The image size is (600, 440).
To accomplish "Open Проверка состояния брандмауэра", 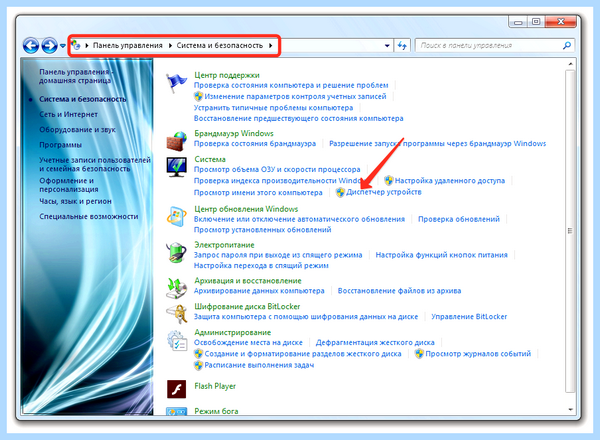I will tap(255, 143).
